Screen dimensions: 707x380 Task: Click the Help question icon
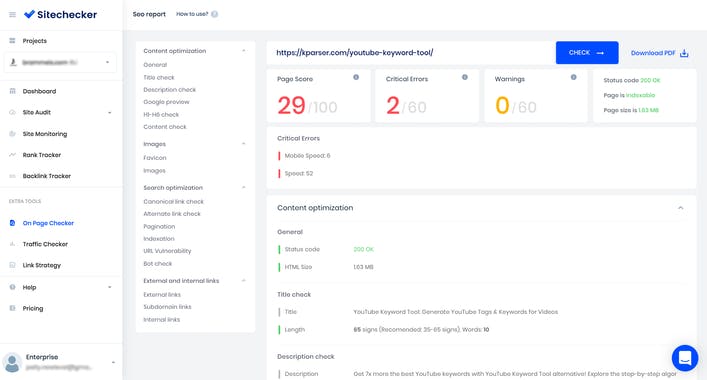[x=12, y=287]
